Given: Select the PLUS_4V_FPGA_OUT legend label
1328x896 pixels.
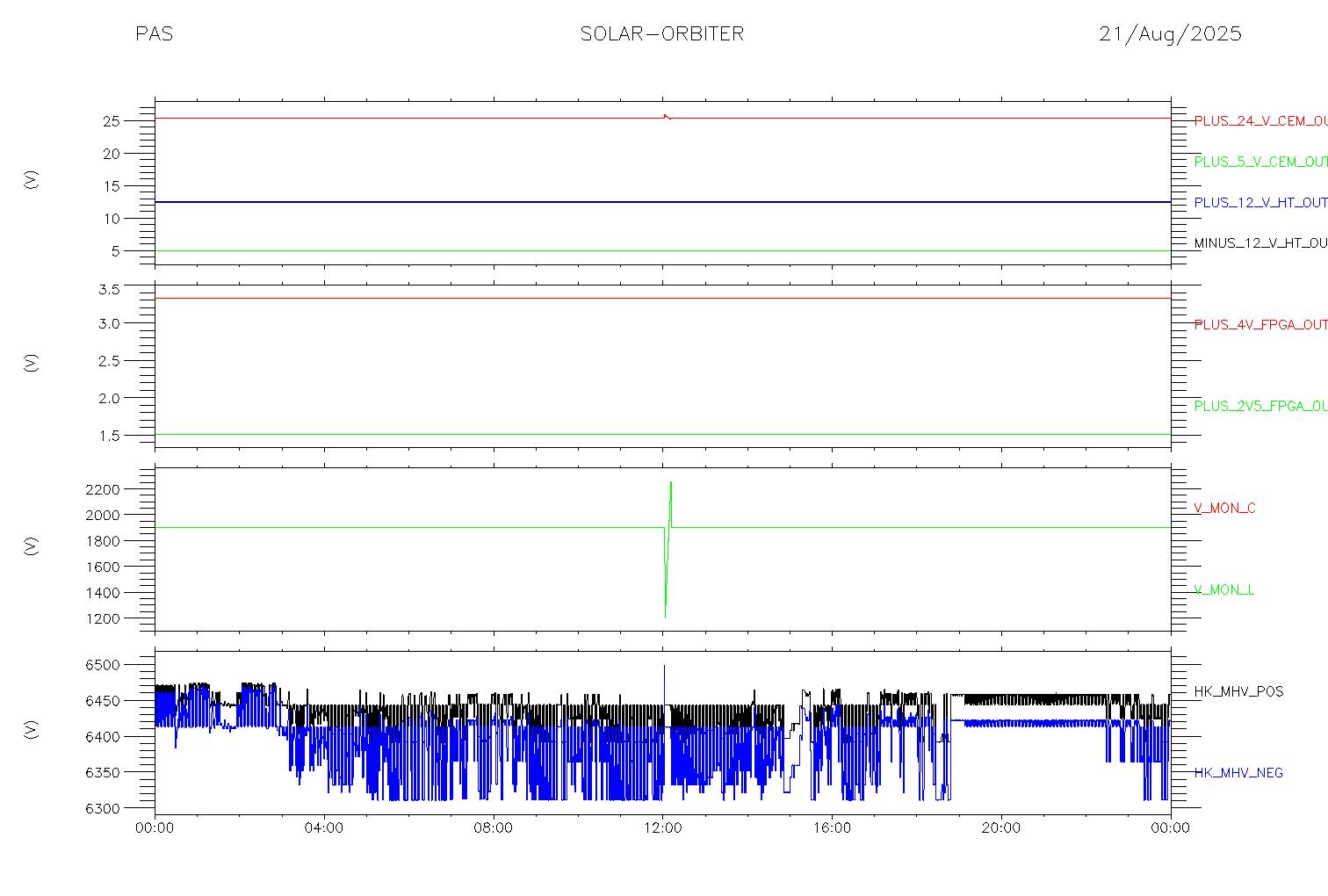Looking at the screenshot, I should [x=1260, y=325].
